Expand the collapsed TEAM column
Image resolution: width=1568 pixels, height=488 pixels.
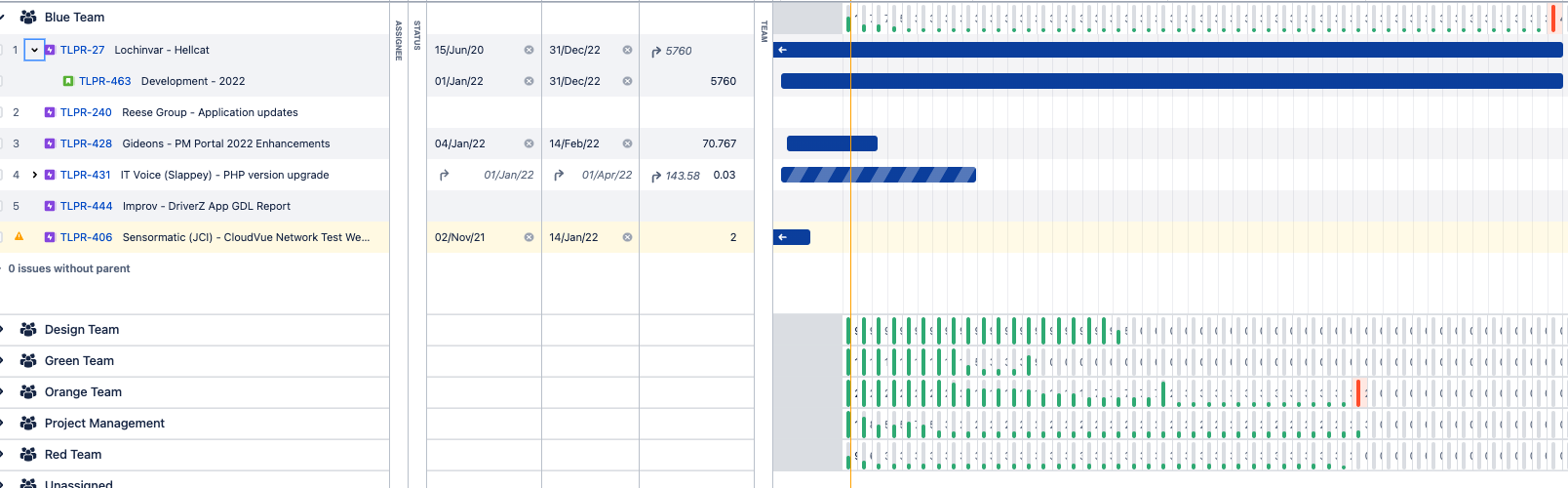pyautogui.click(x=764, y=31)
